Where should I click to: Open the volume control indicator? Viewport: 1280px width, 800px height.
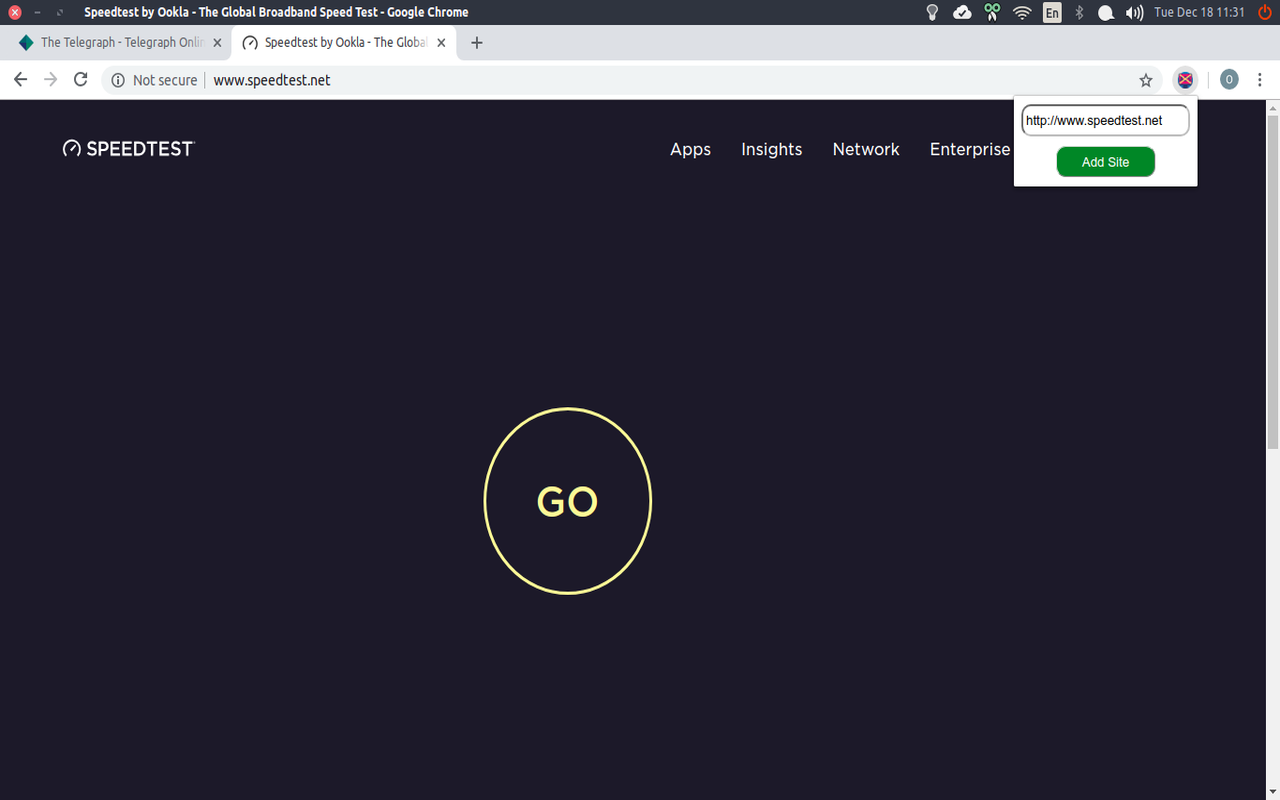pos(1134,12)
